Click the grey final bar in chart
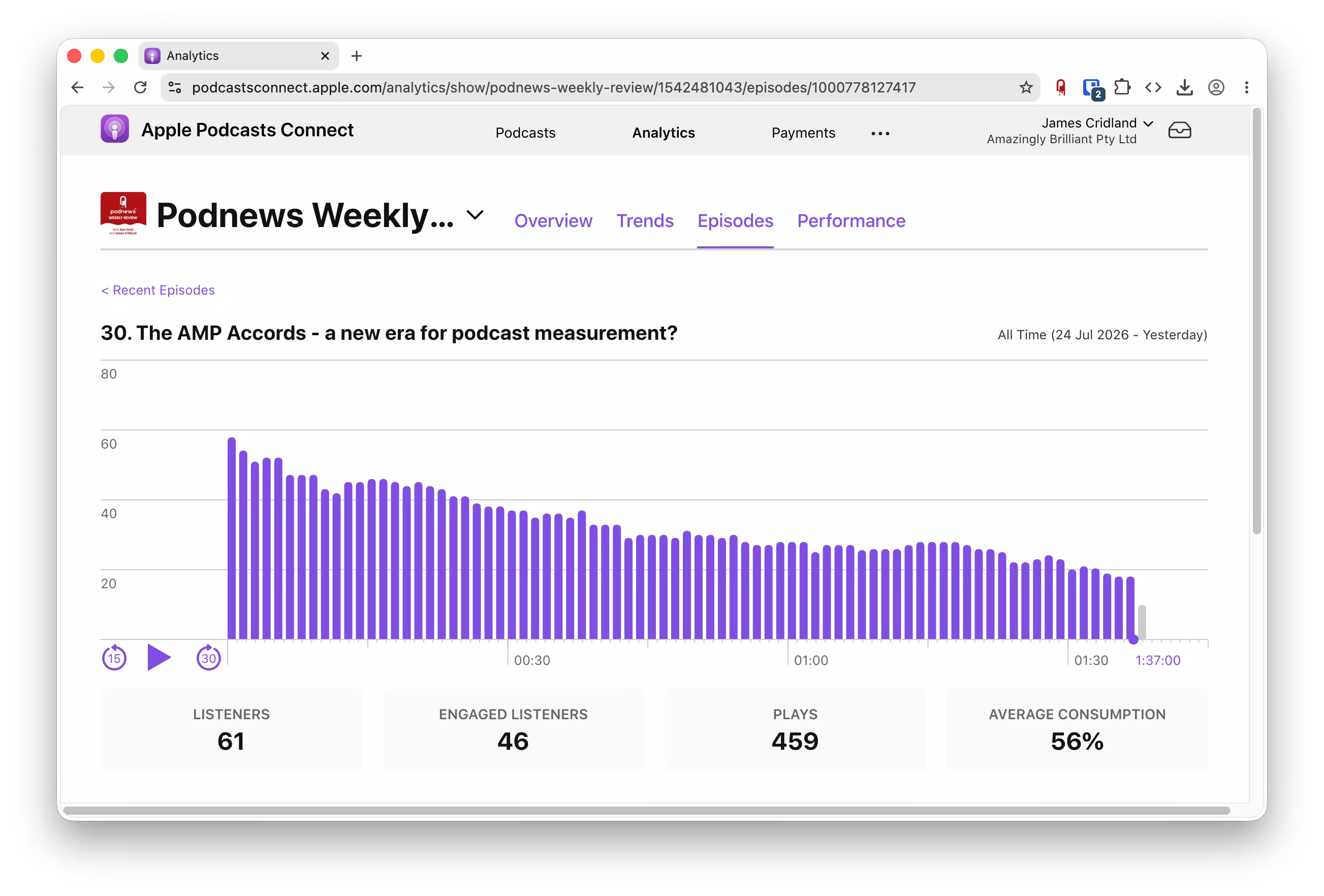Screen dimensions: 1324x896 [1142, 622]
